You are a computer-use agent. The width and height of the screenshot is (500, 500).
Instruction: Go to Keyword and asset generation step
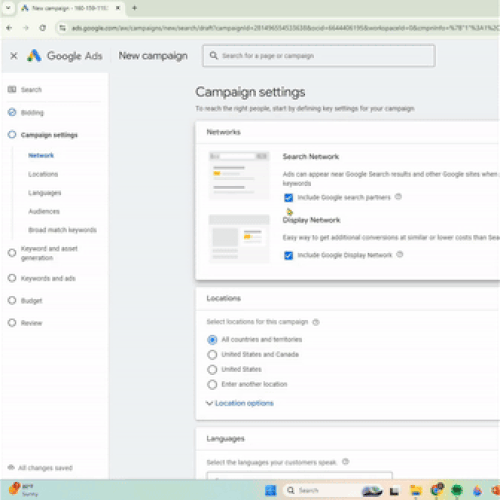[49, 253]
